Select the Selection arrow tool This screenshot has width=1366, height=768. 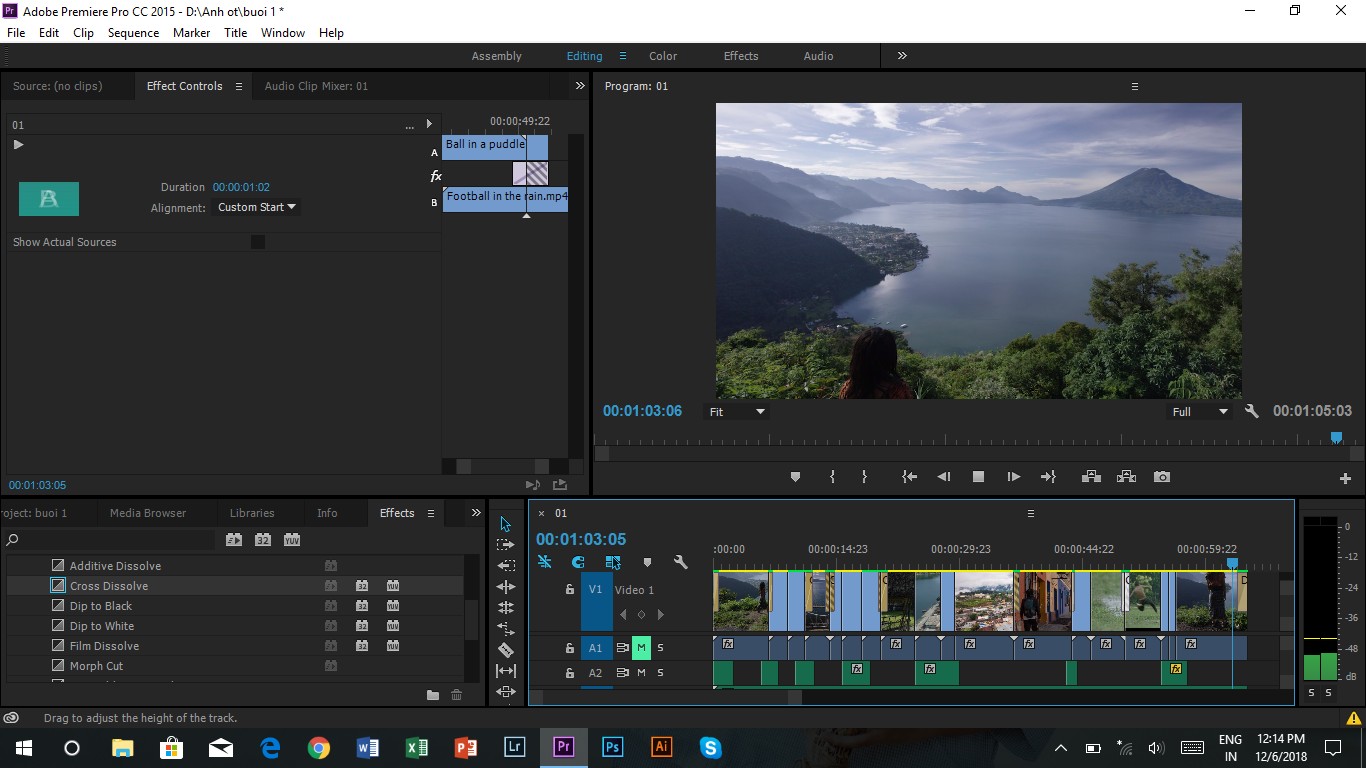(x=505, y=524)
